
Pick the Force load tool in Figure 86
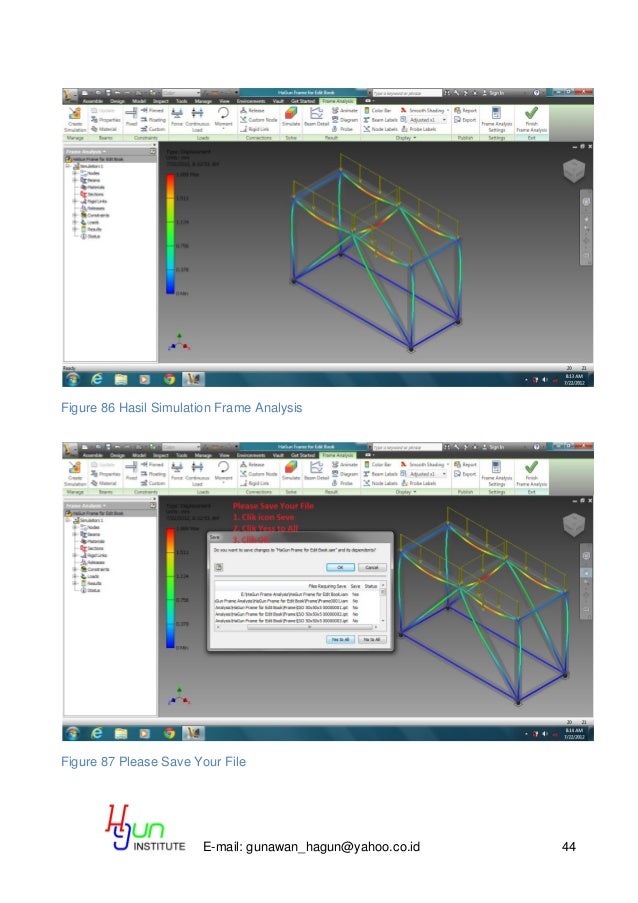pyautogui.click(x=177, y=116)
